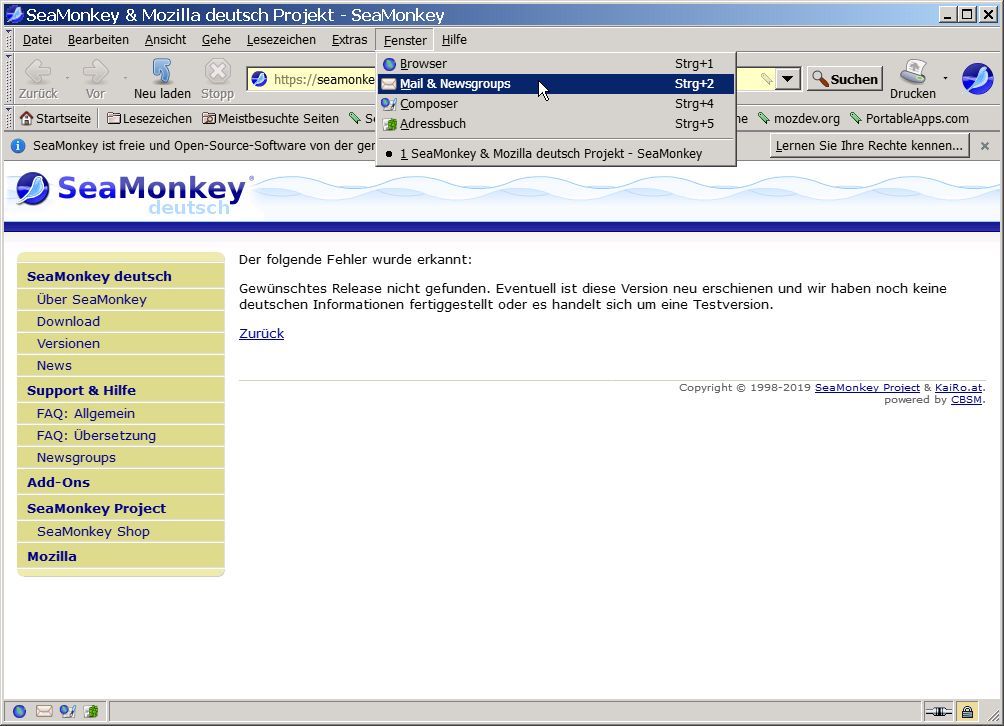
Task: Open the mozdev.org bookmark
Action: click(x=798, y=118)
